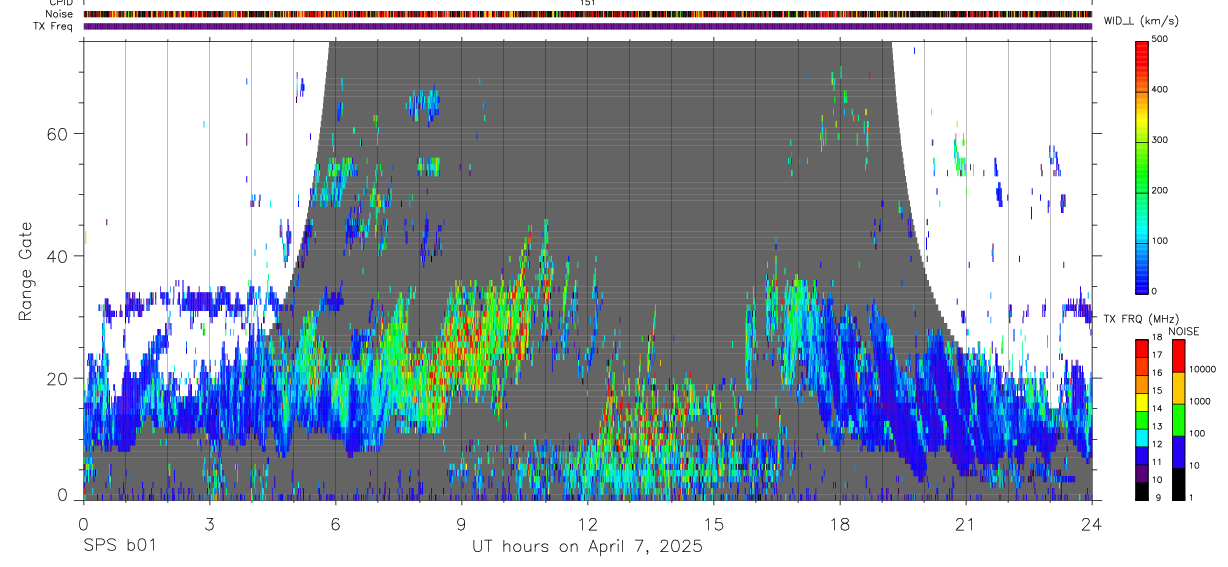1228x567 pixels.
Task: Click the 'UT hours on April 7, 2025' title
Action: [587, 546]
